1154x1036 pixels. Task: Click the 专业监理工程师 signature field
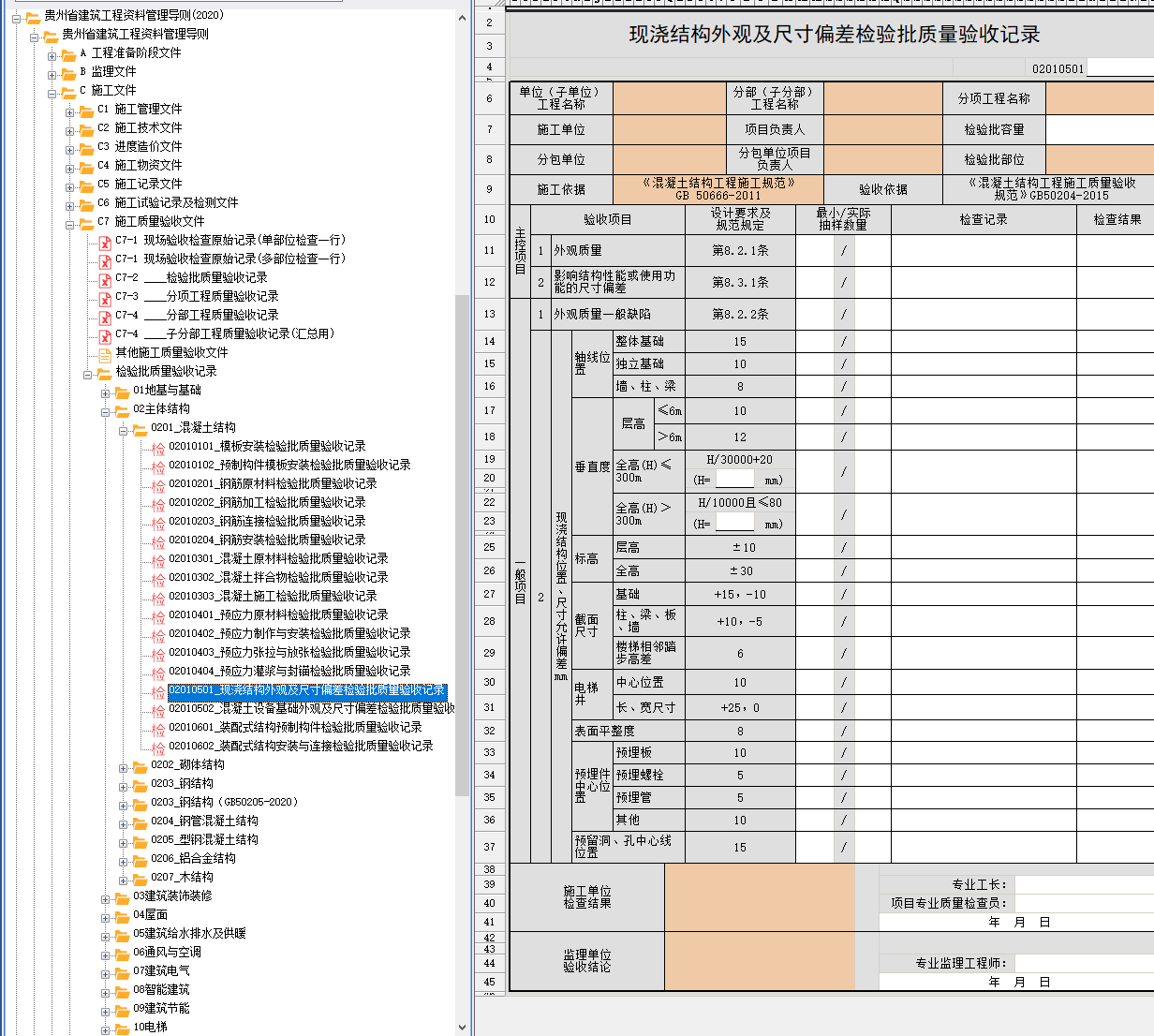[1085, 963]
